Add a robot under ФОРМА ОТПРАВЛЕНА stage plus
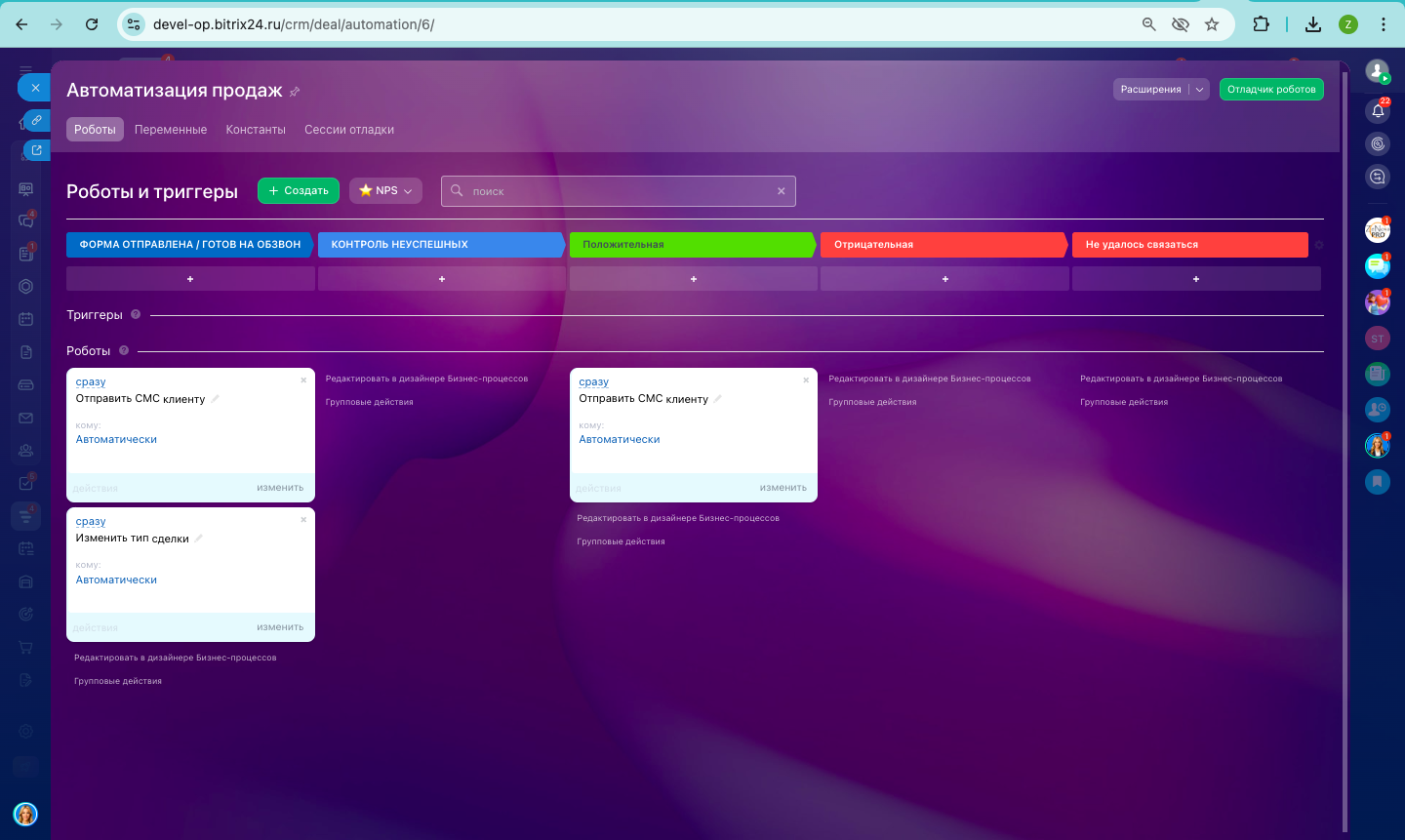This screenshot has width=1405, height=840. 190,279
